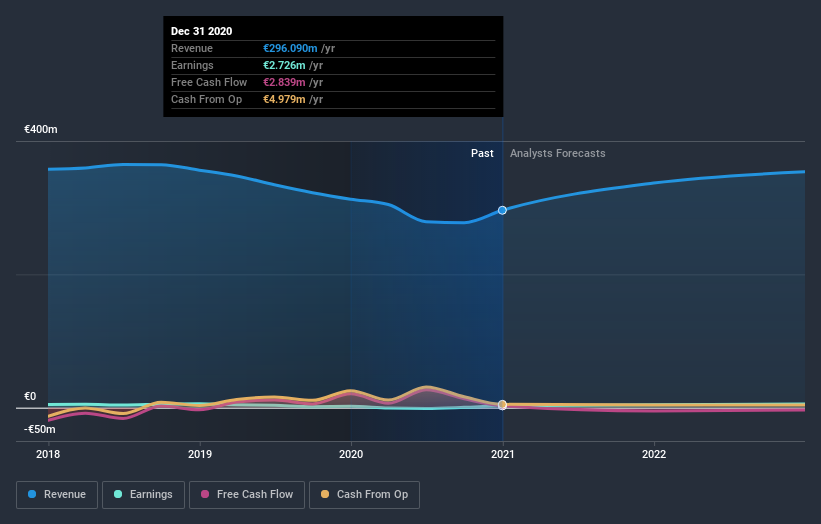Screen dimensions: 821x524
Task: Click the 2019 x-axis label
Action: 199,454
